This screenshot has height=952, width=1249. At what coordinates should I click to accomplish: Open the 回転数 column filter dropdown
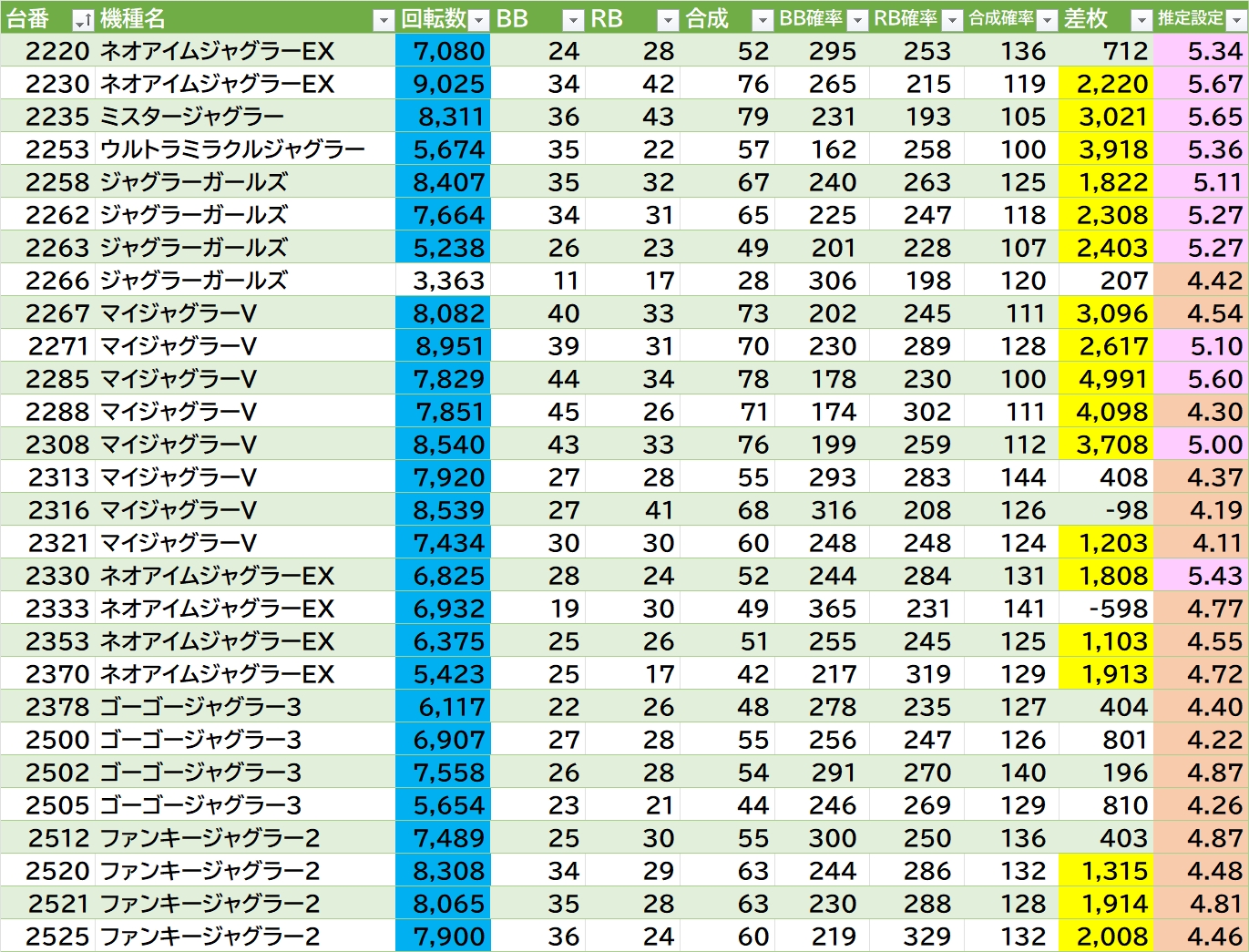click(479, 20)
